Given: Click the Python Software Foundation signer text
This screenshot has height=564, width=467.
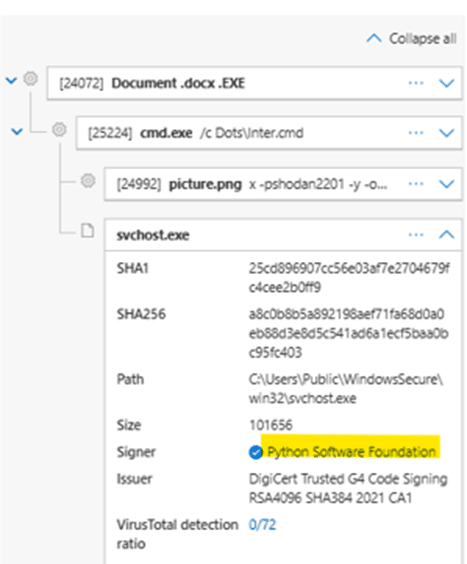Looking at the screenshot, I should (352, 452).
